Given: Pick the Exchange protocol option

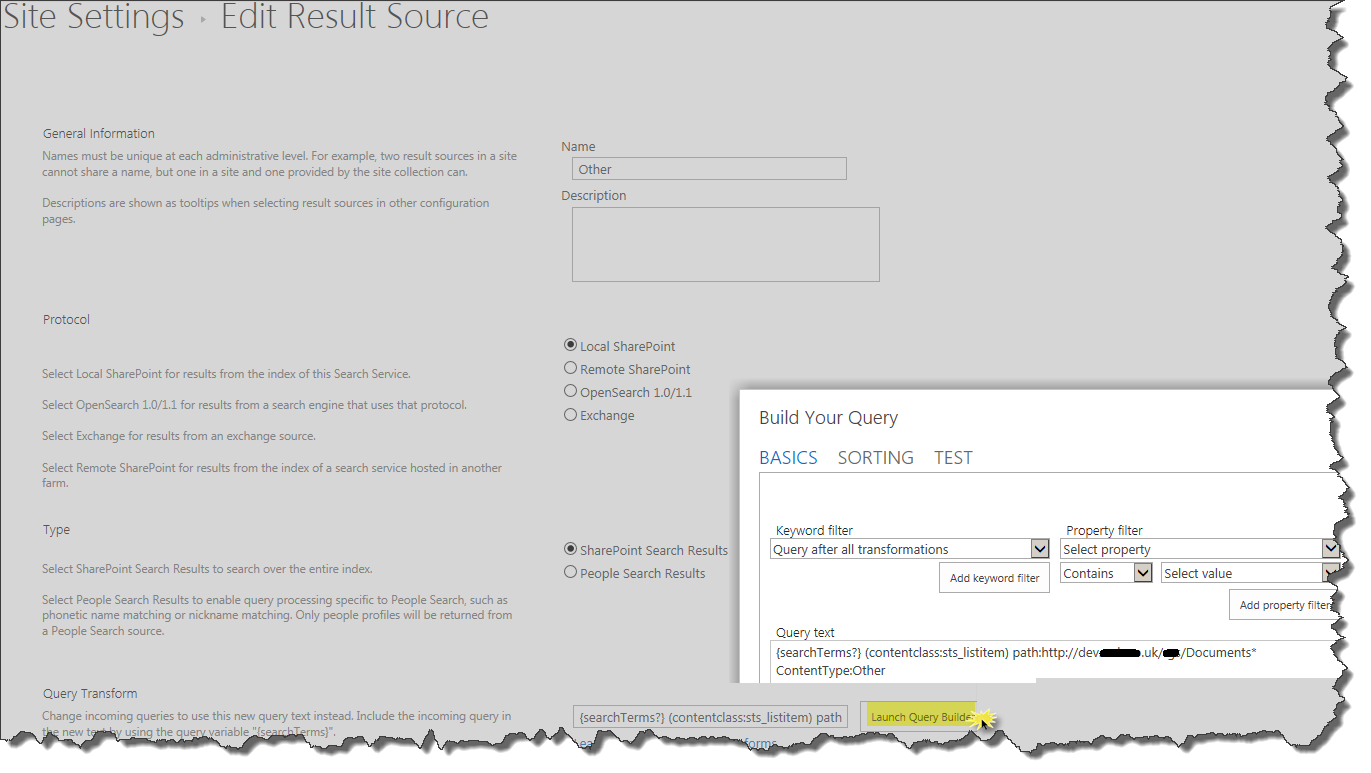Looking at the screenshot, I should [571, 414].
